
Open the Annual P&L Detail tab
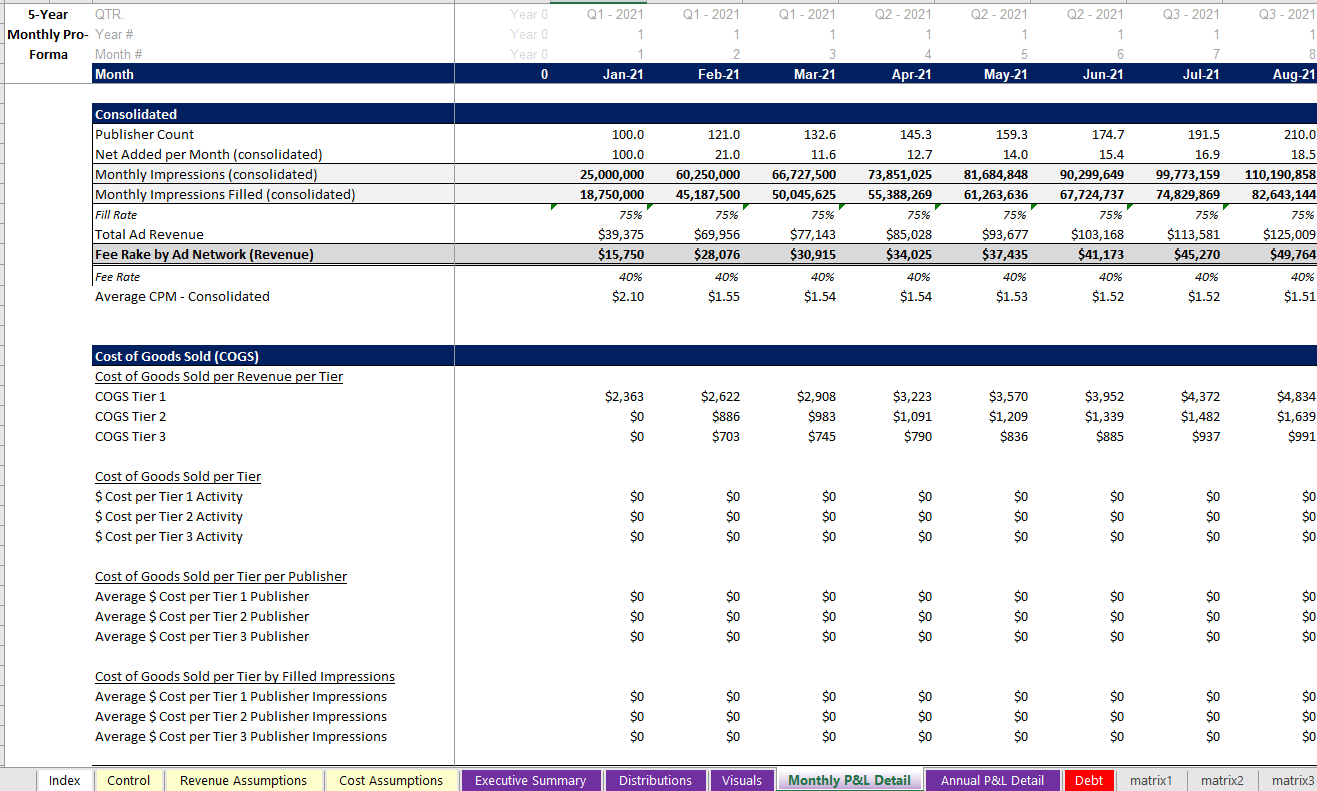(x=992, y=780)
